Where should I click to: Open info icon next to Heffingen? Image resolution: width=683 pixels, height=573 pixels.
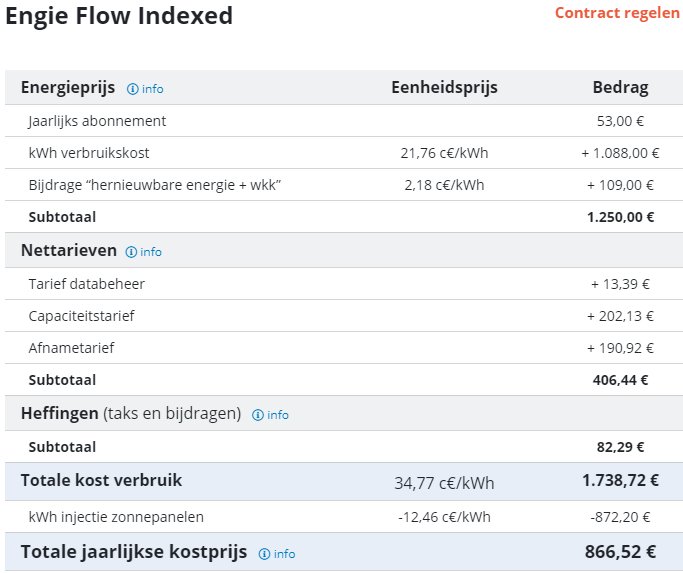click(x=270, y=415)
